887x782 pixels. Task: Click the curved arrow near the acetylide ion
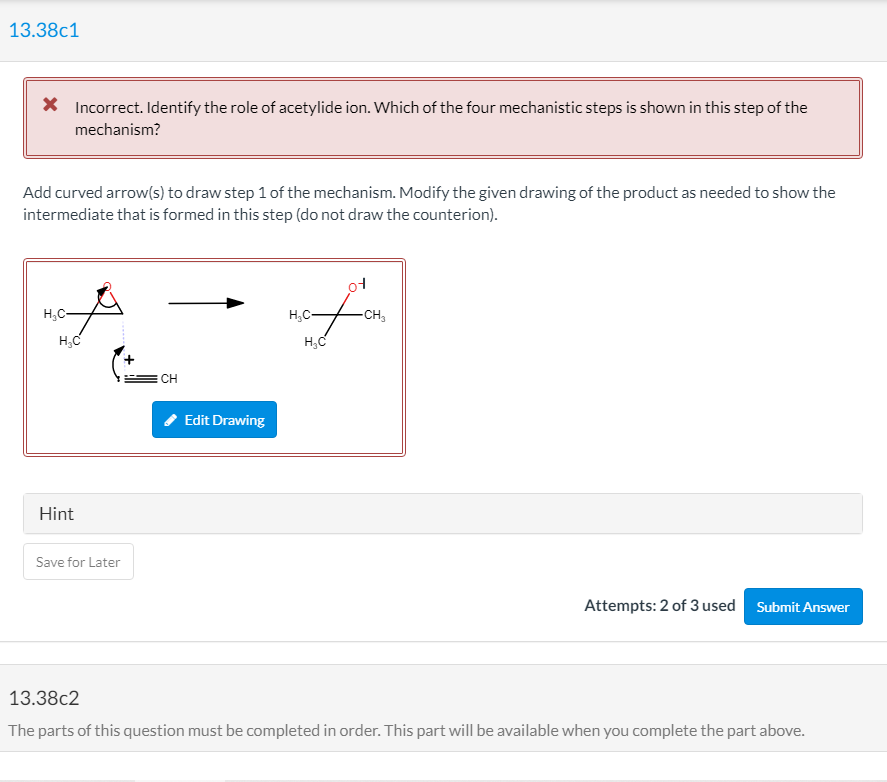tap(113, 363)
